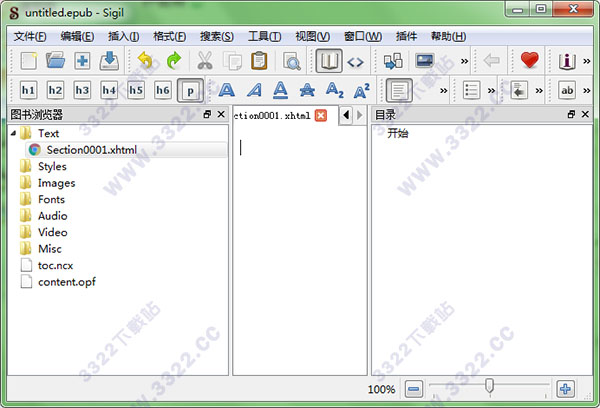The width and height of the screenshot is (600, 408).
Task: Apply Heading 6 style
Action: click(x=163, y=90)
